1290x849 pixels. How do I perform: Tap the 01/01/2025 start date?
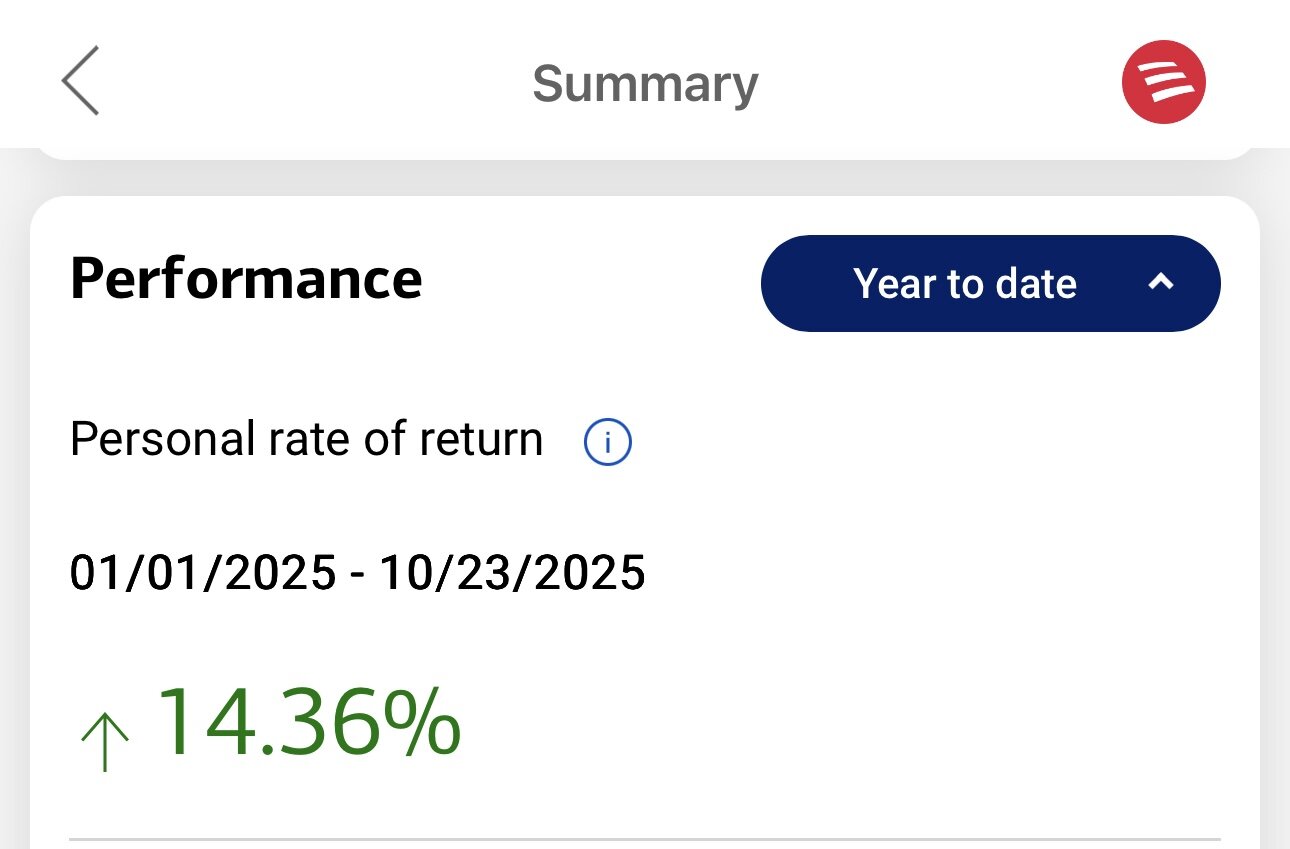pos(202,573)
